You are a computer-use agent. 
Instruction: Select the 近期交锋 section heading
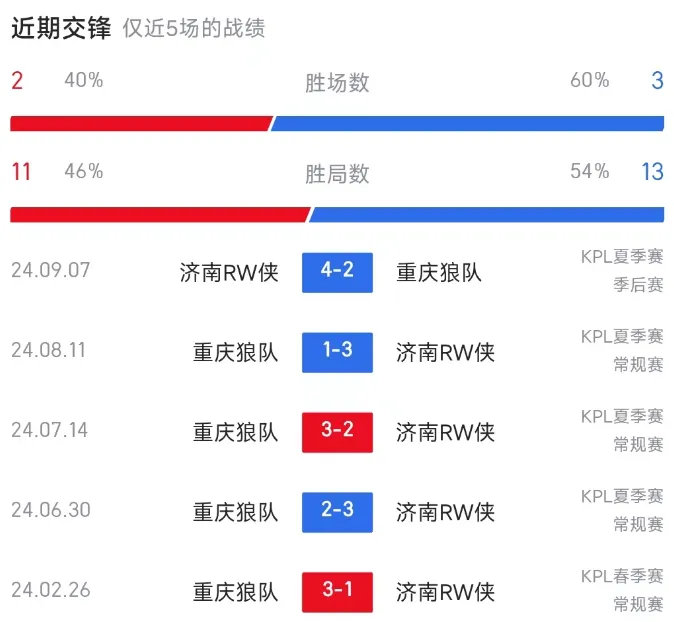(61, 28)
